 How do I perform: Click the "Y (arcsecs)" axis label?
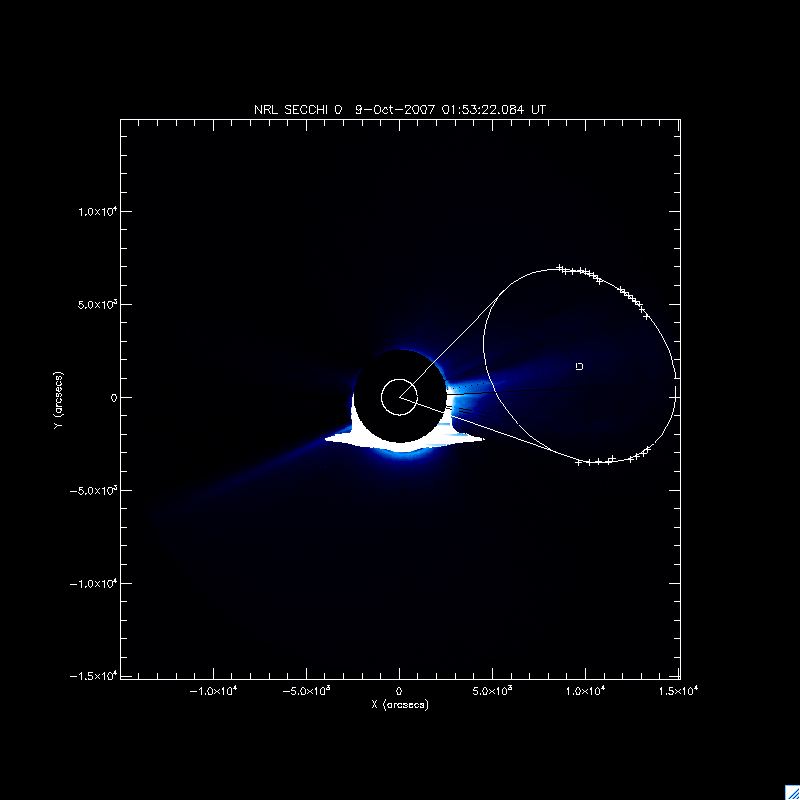pyautogui.click(x=61, y=397)
